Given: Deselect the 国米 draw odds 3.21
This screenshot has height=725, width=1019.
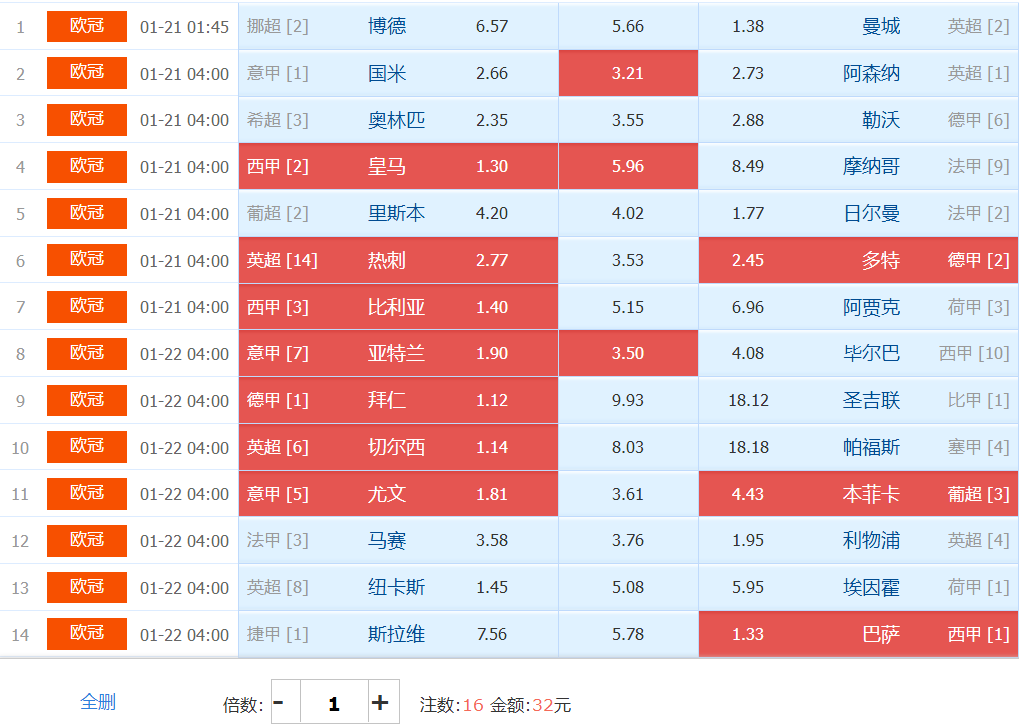Looking at the screenshot, I should [628, 73].
